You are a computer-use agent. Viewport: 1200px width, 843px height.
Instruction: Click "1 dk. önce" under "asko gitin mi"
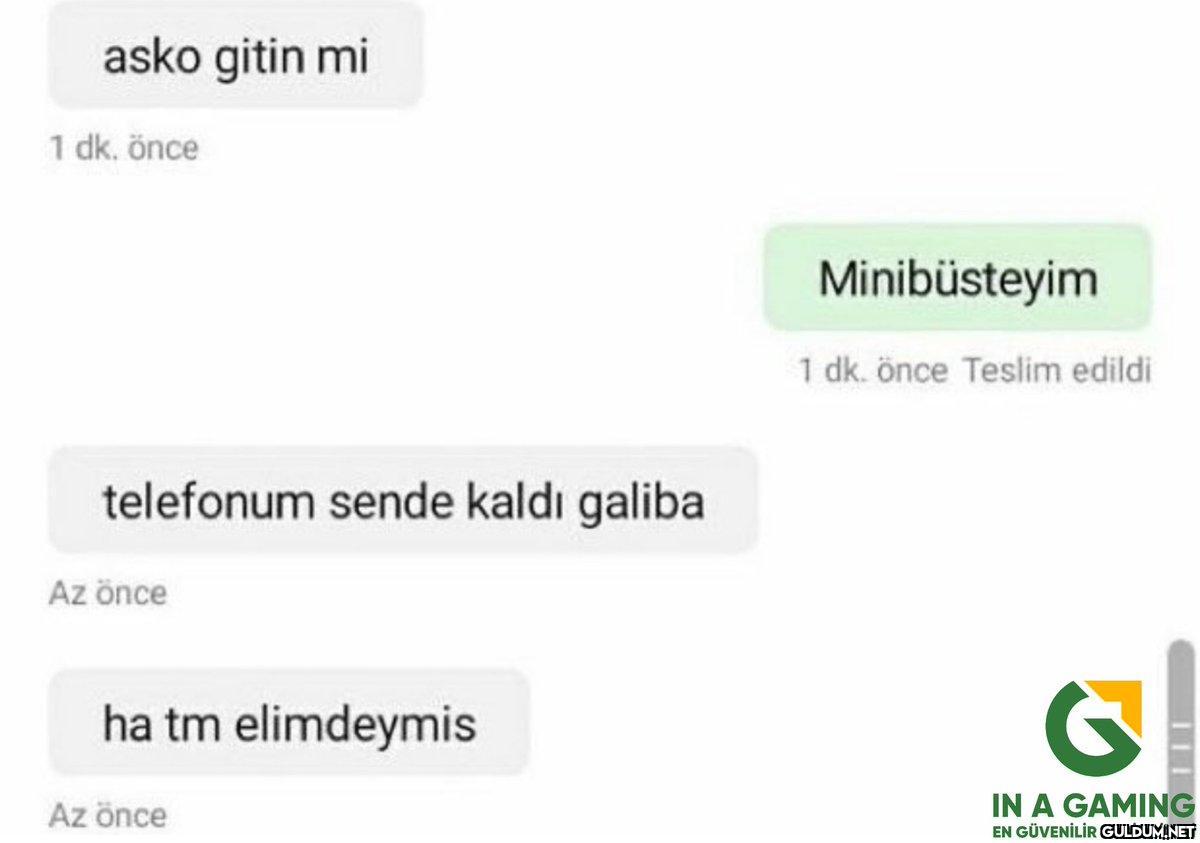[125, 149]
